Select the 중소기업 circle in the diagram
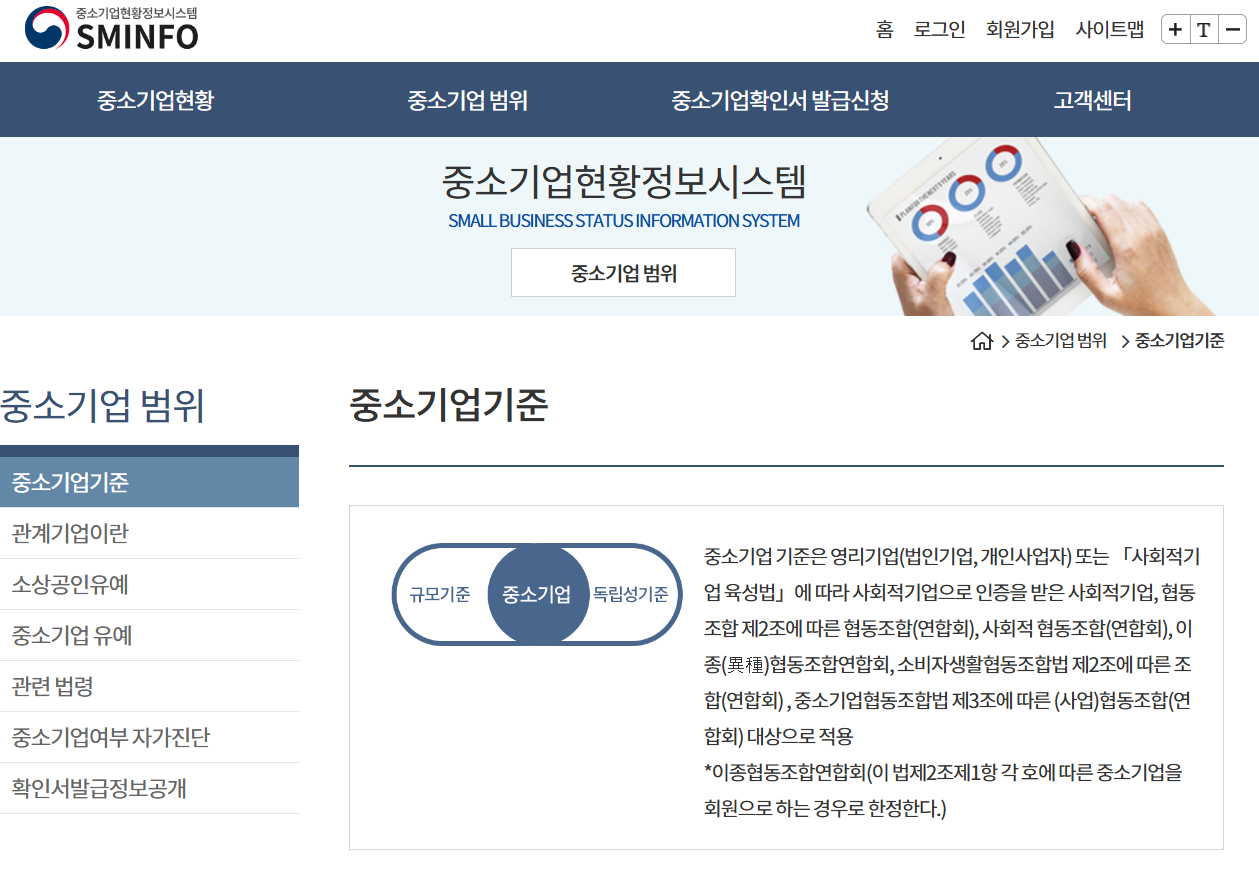The height and width of the screenshot is (869, 1259). pos(538,594)
